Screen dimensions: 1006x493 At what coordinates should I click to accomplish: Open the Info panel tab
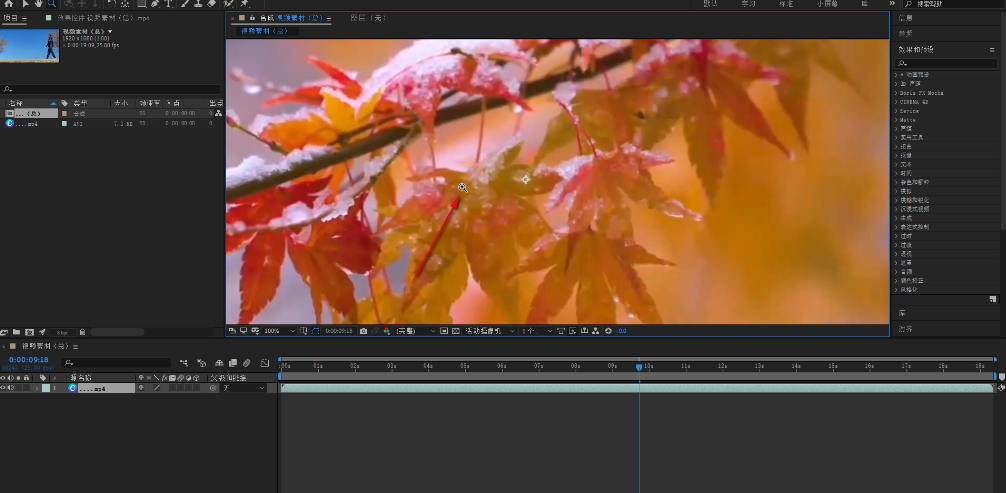[x=905, y=18]
